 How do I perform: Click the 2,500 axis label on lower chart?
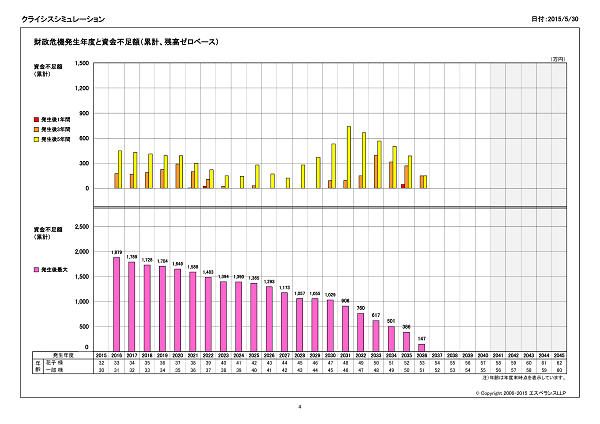pyautogui.click(x=82, y=227)
